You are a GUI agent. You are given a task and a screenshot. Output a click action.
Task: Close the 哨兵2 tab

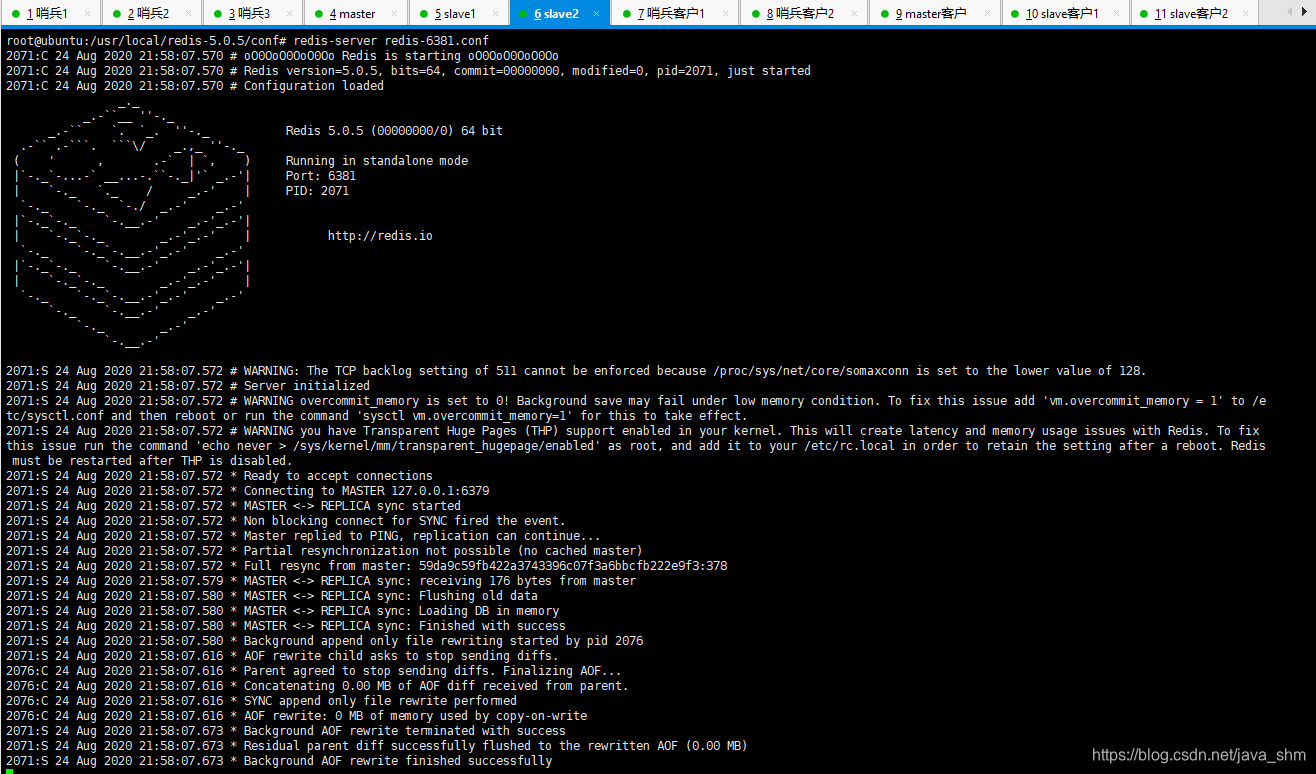189,14
